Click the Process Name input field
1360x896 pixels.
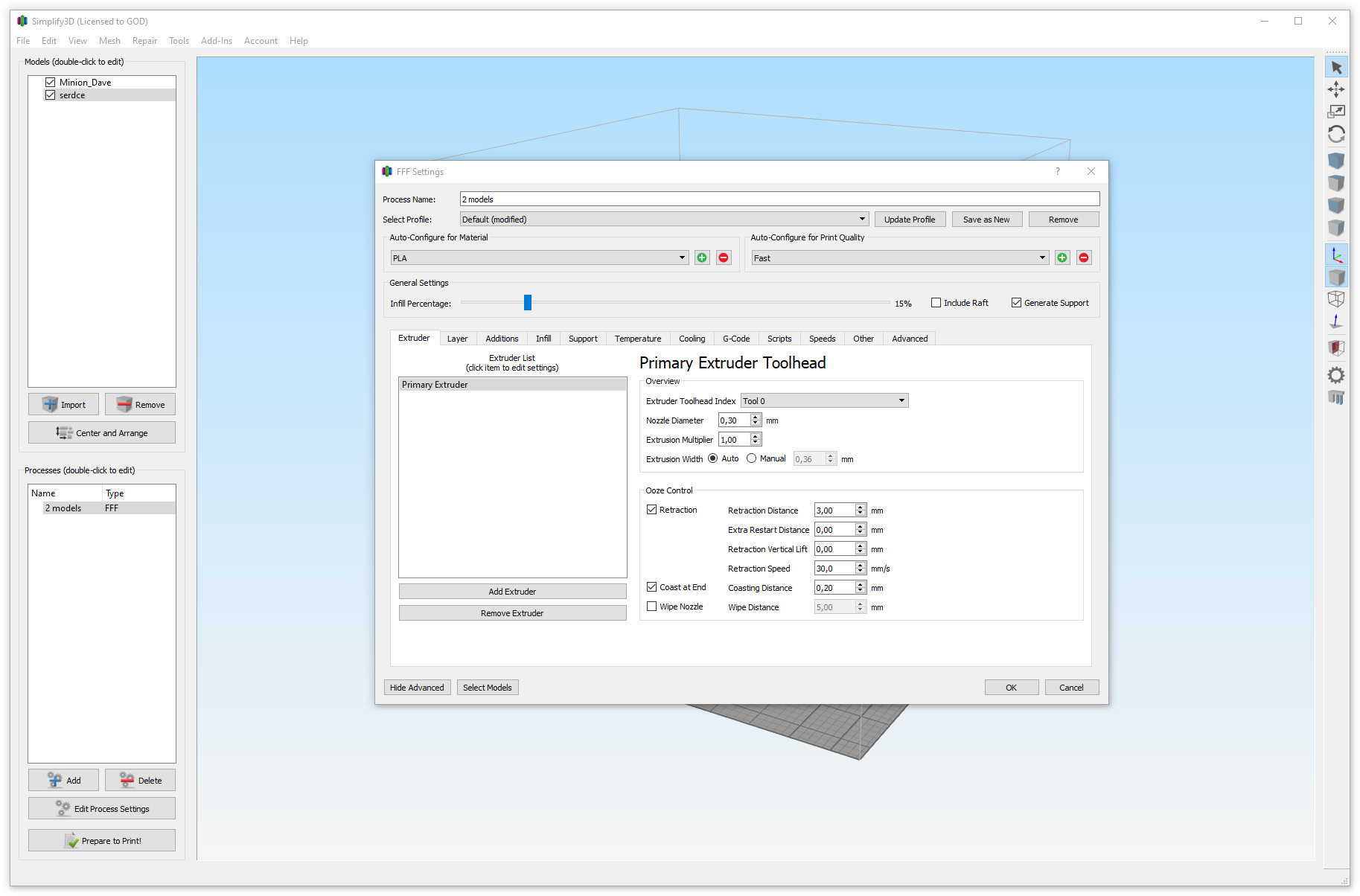tap(779, 199)
